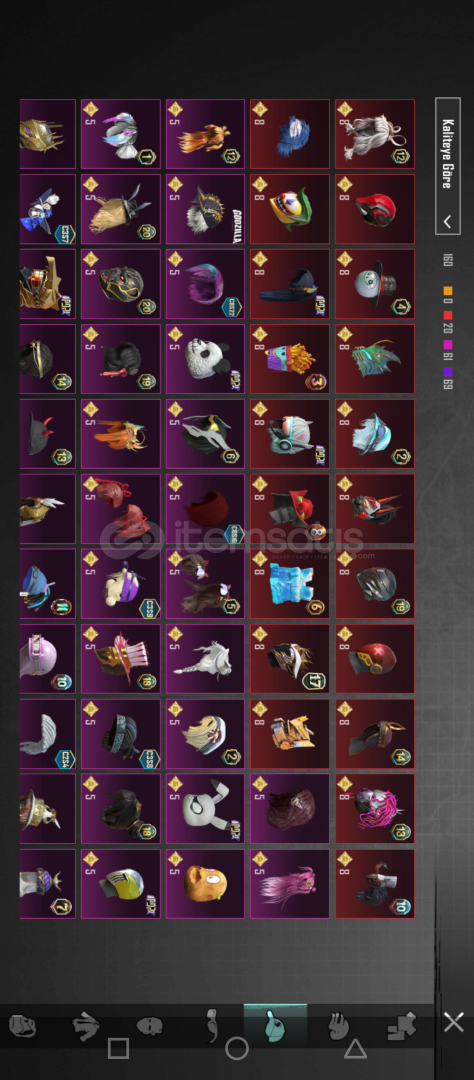474x1080 pixels.
Task: Select the Godzilla headgear item
Action: click(205, 209)
